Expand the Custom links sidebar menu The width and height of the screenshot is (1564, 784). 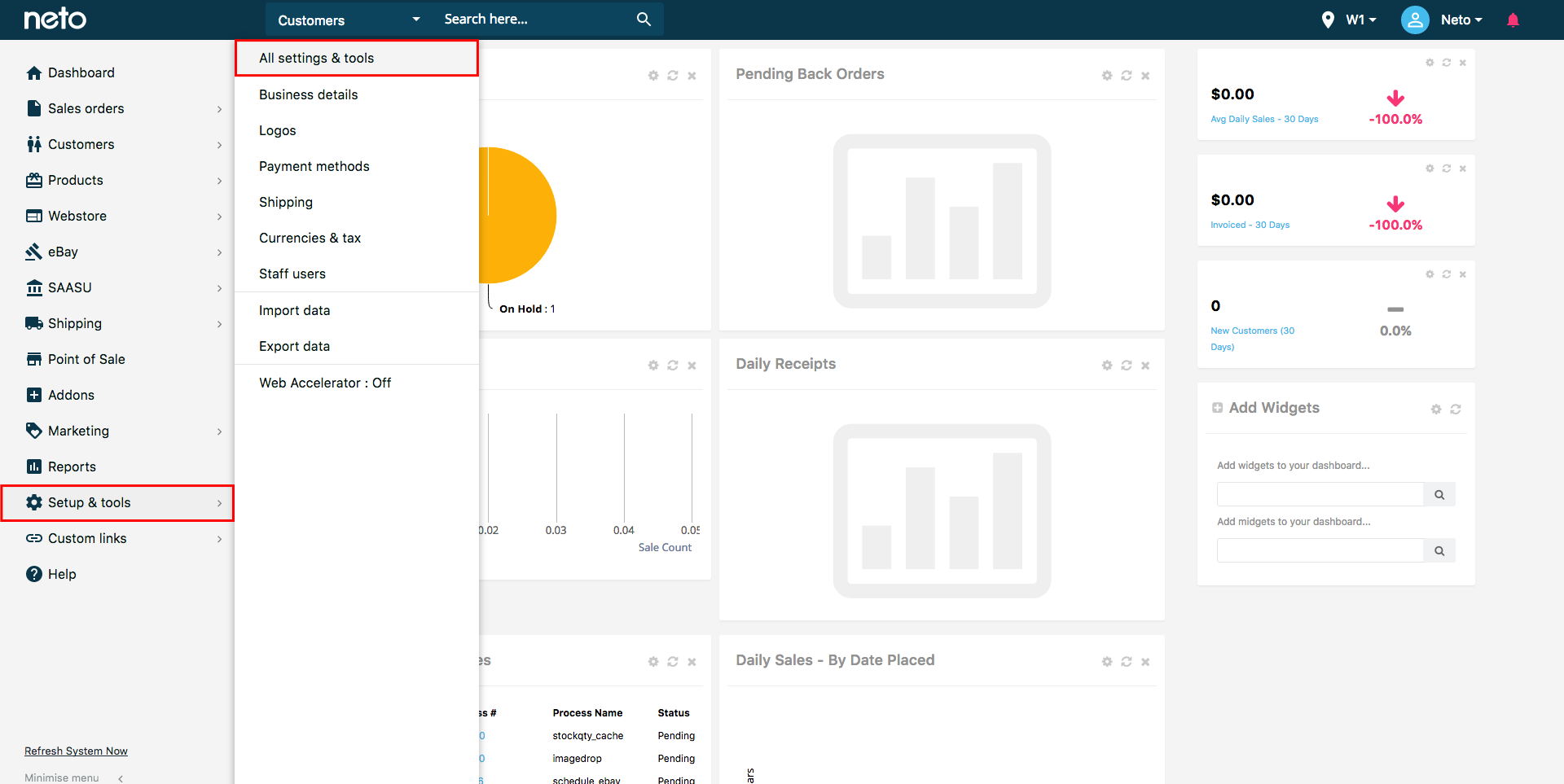(219, 539)
